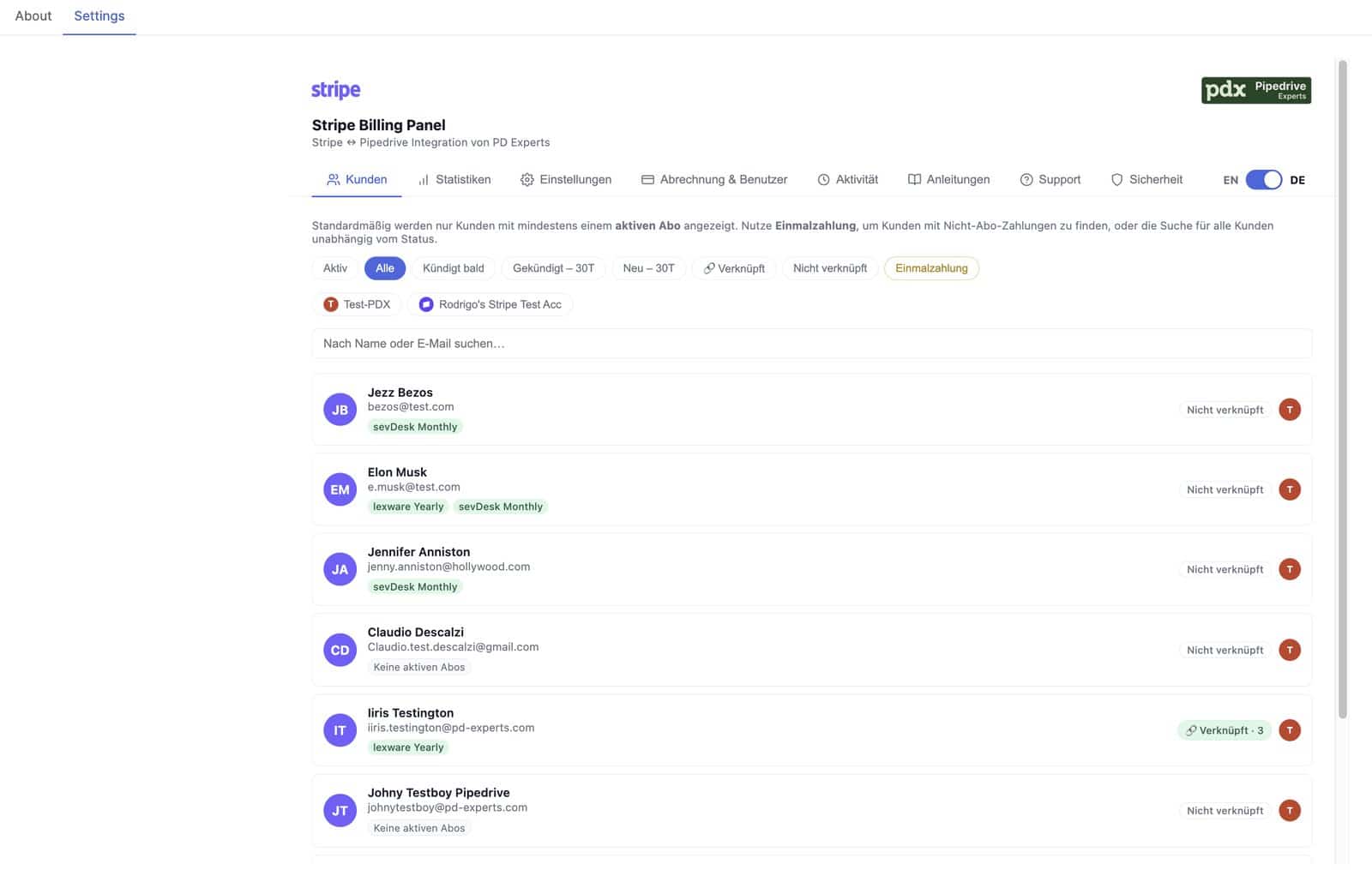
Task: Choose the Test-PDX account chip
Action: pyautogui.click(x=357, y=304)
